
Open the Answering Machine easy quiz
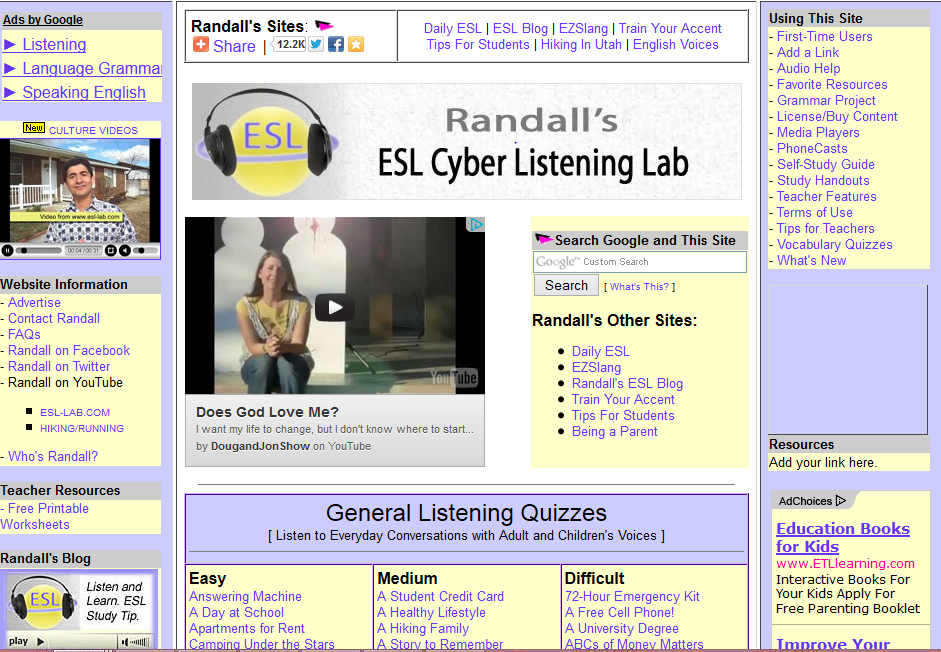[x=245, y=596]
